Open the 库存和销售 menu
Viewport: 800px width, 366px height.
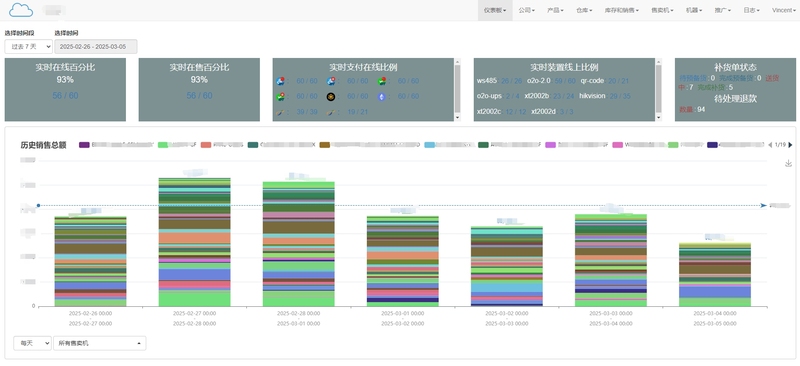tap(621, 10)
